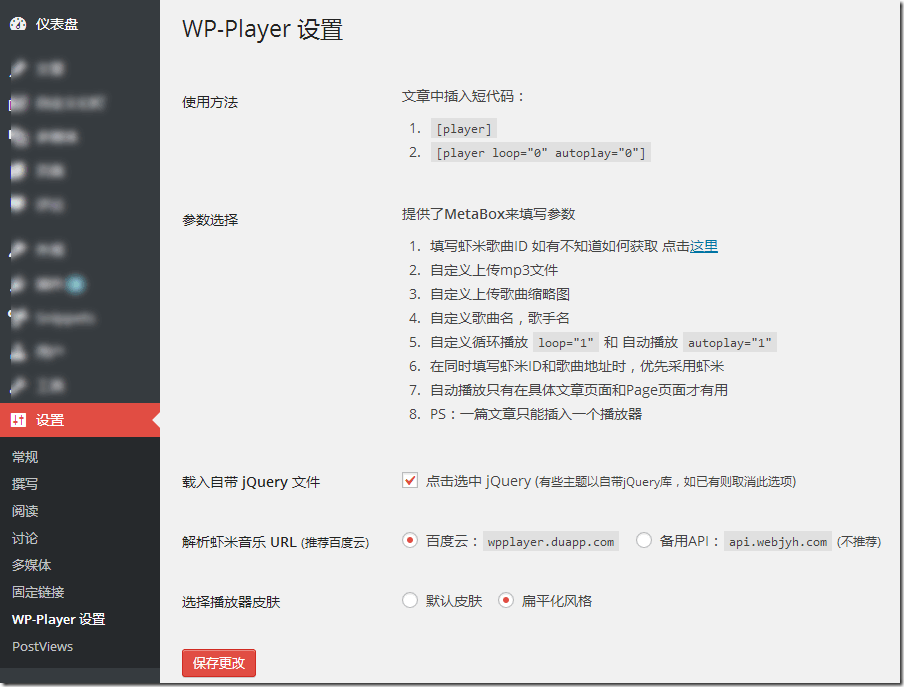
Task: Click the 选择播放器皮肤 label
Action: [231, 602]
